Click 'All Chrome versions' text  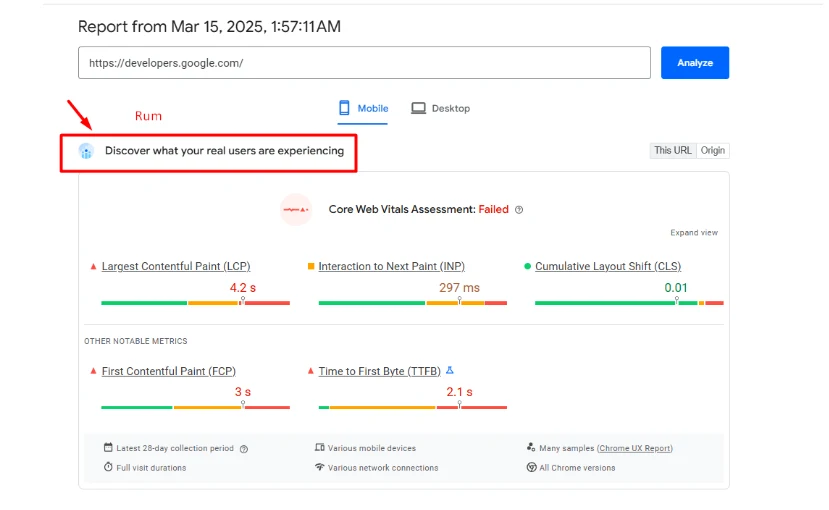tap(577, 468)
